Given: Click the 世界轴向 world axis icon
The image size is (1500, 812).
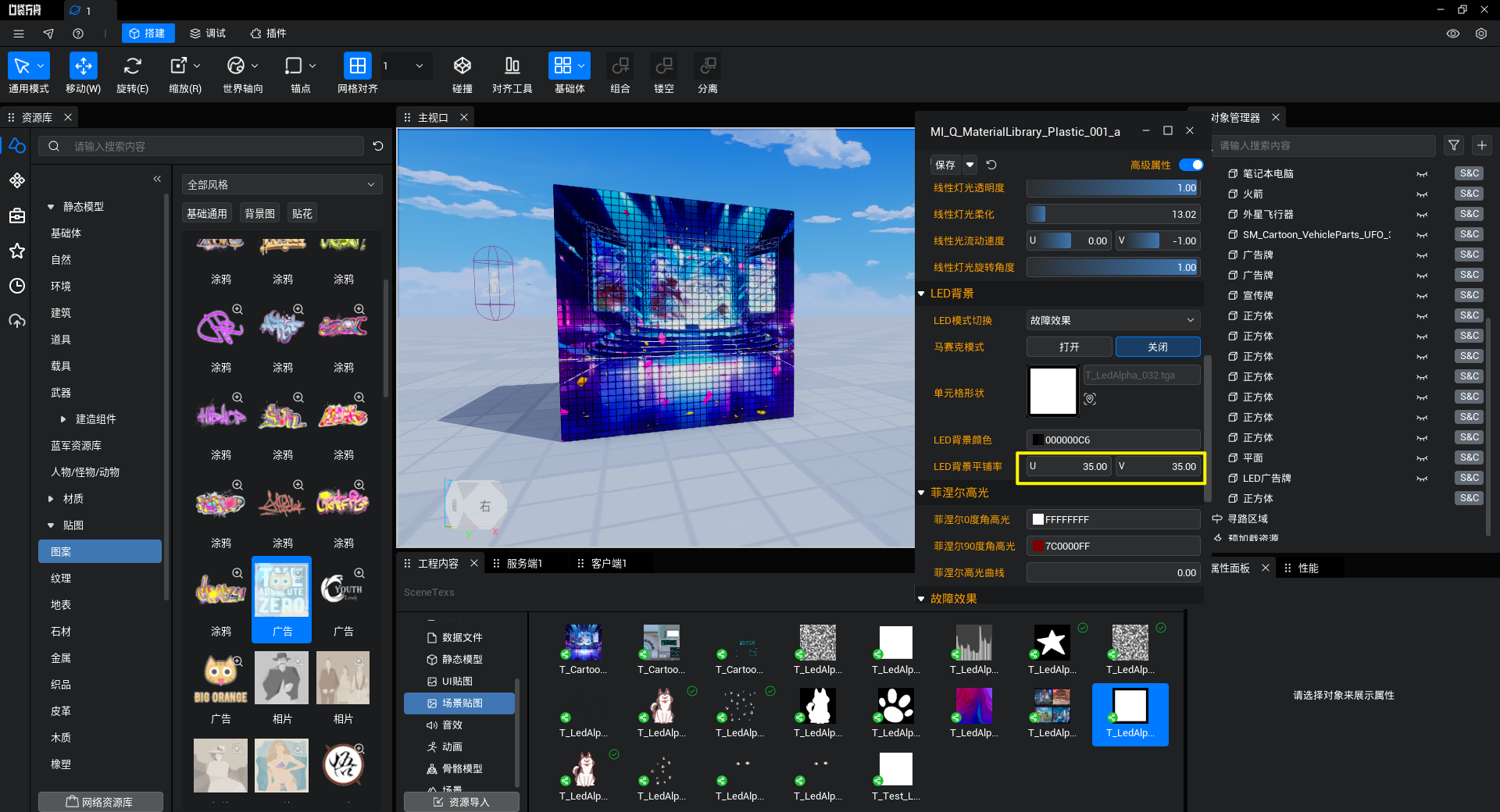Looking at the screenshot, I should point(236,66).
